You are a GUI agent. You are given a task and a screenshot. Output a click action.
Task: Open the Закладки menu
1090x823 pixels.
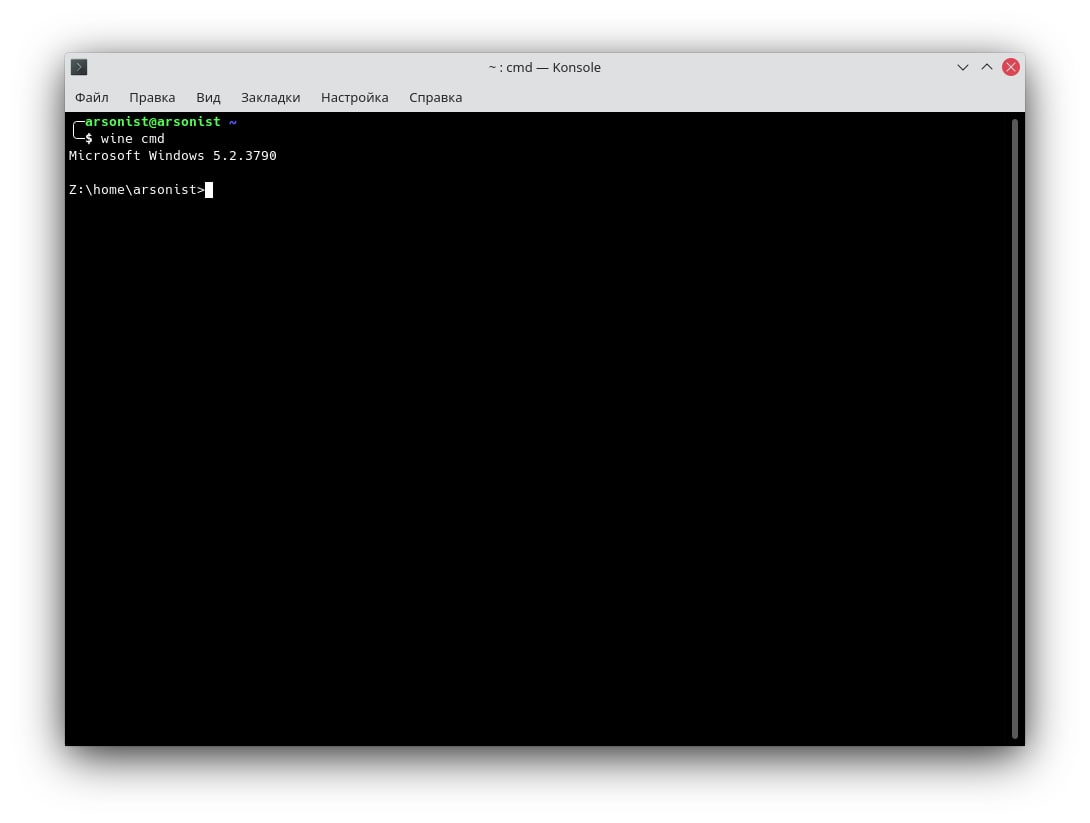pos(270,97)
